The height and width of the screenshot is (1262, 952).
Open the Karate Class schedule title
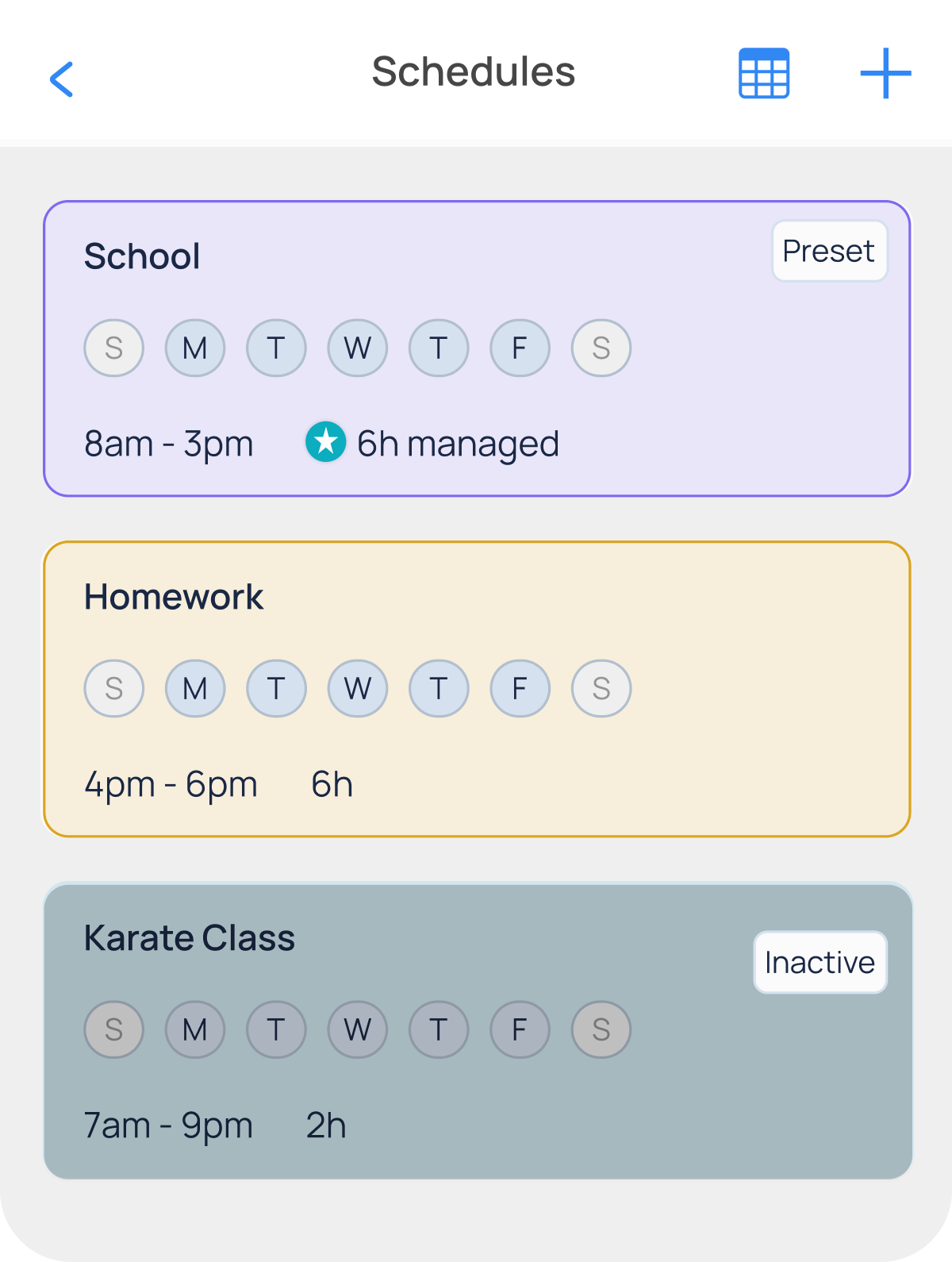click(x=190, y=938)
